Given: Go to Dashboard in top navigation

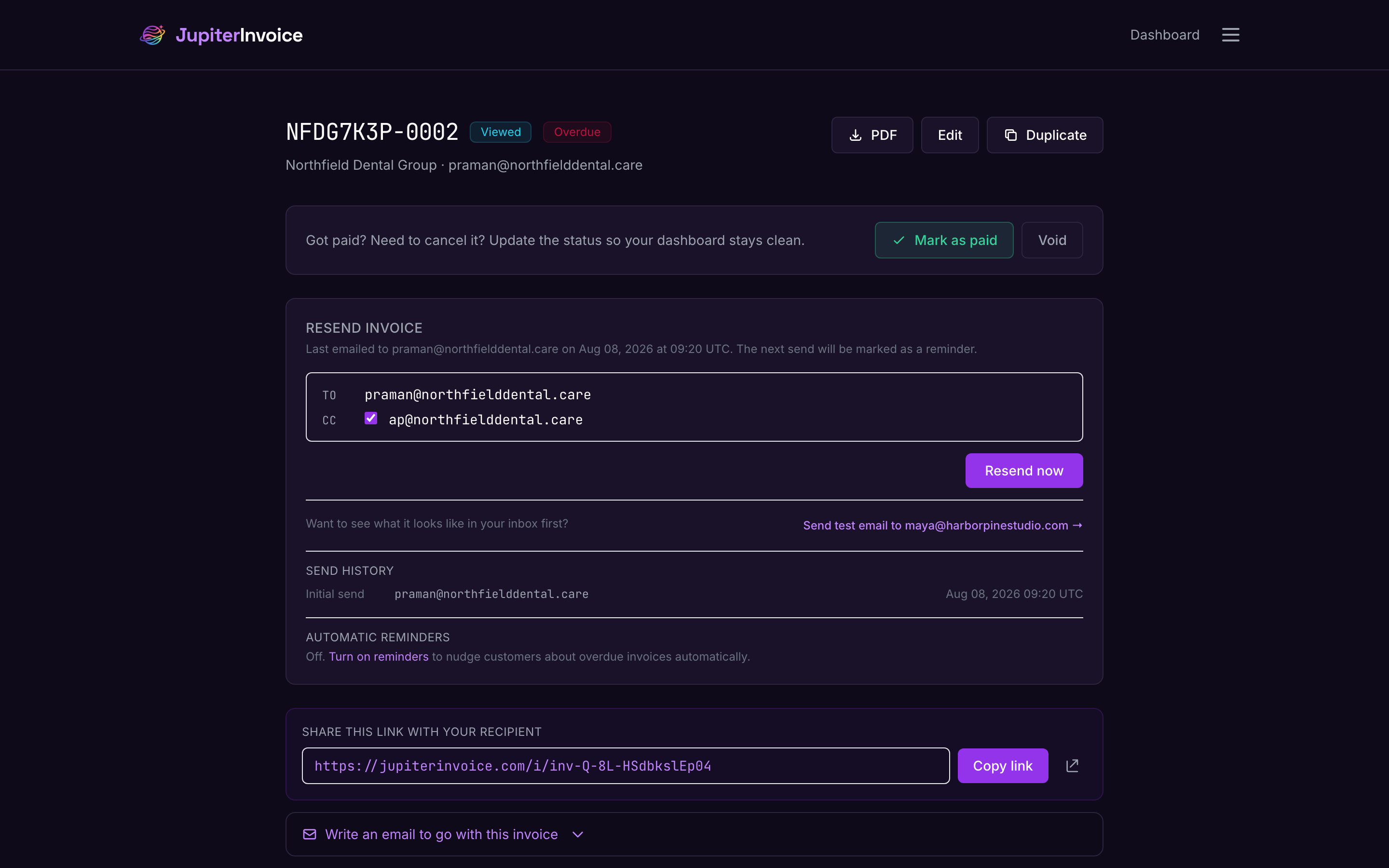Looking at the screenshot, I should (x=1165, y=35).
